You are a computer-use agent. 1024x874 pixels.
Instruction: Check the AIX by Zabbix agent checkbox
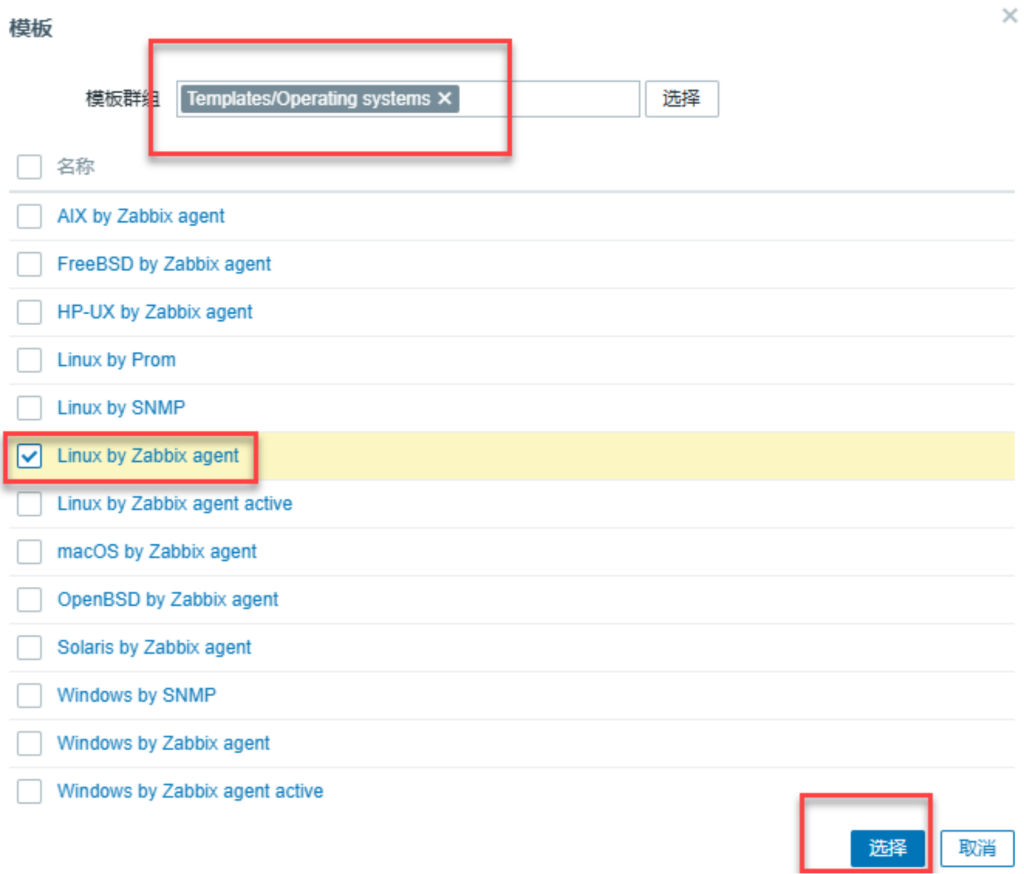point(30,216)
